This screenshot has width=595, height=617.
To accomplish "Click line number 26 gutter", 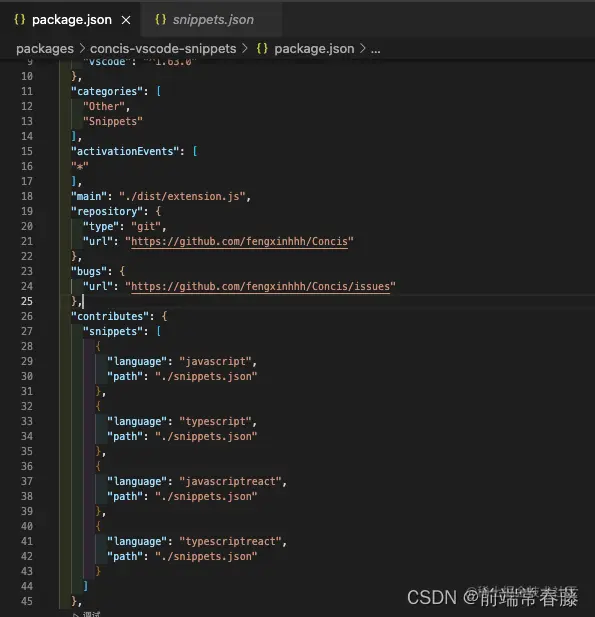I will (27, 316).
